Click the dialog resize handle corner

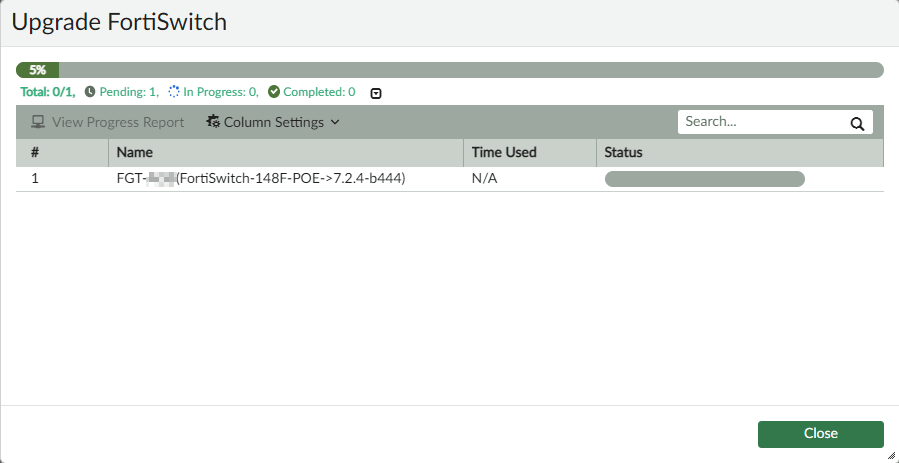(x=891, y=455)
